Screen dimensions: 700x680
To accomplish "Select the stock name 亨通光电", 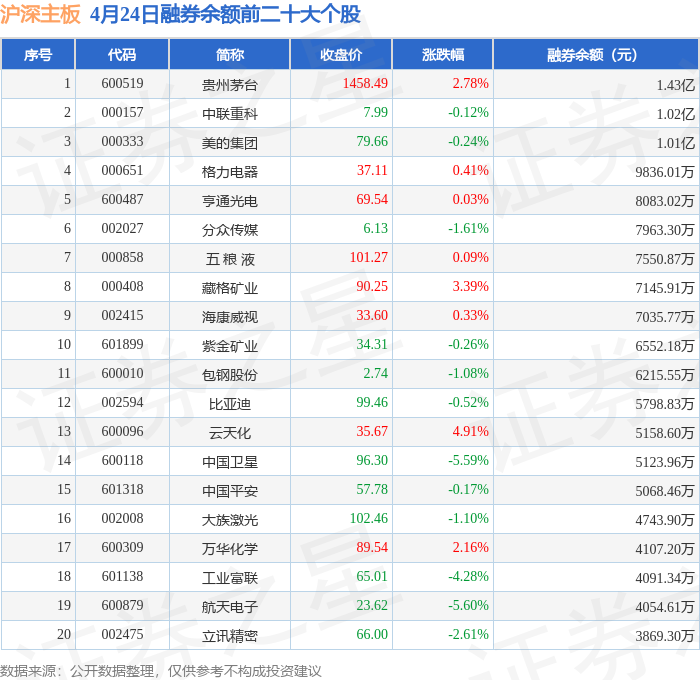I will tap(229, 200).
